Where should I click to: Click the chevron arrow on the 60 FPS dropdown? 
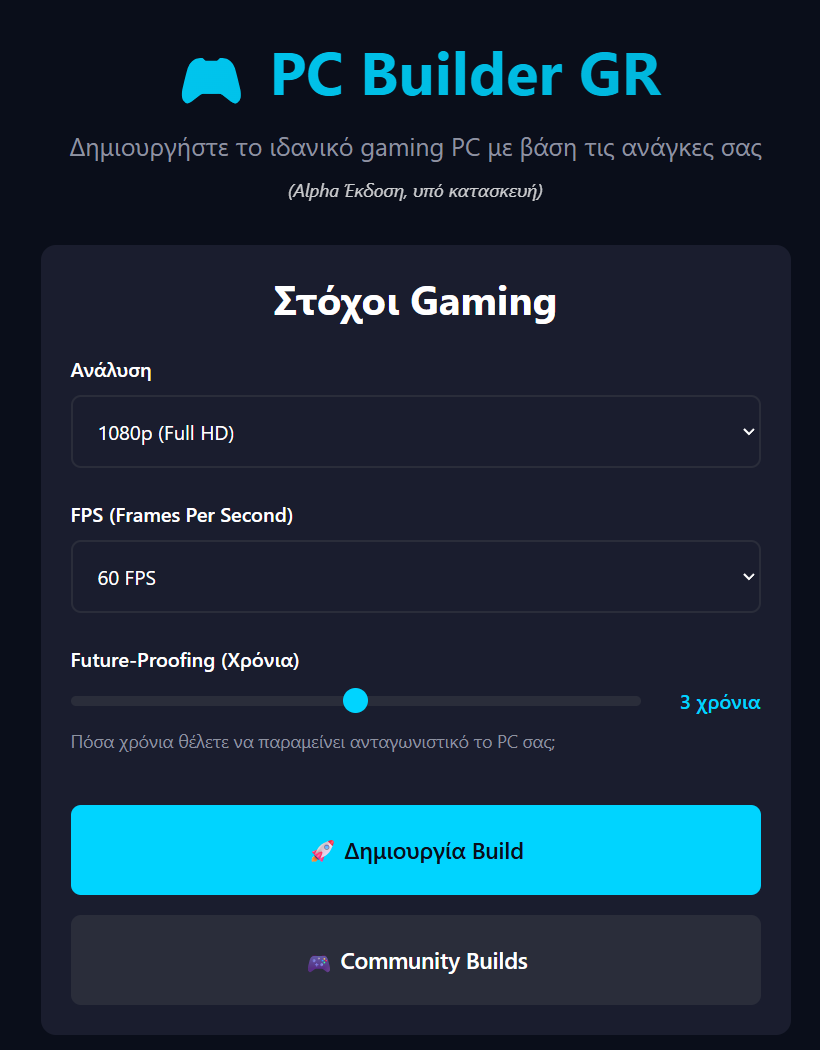click(746, 576)
